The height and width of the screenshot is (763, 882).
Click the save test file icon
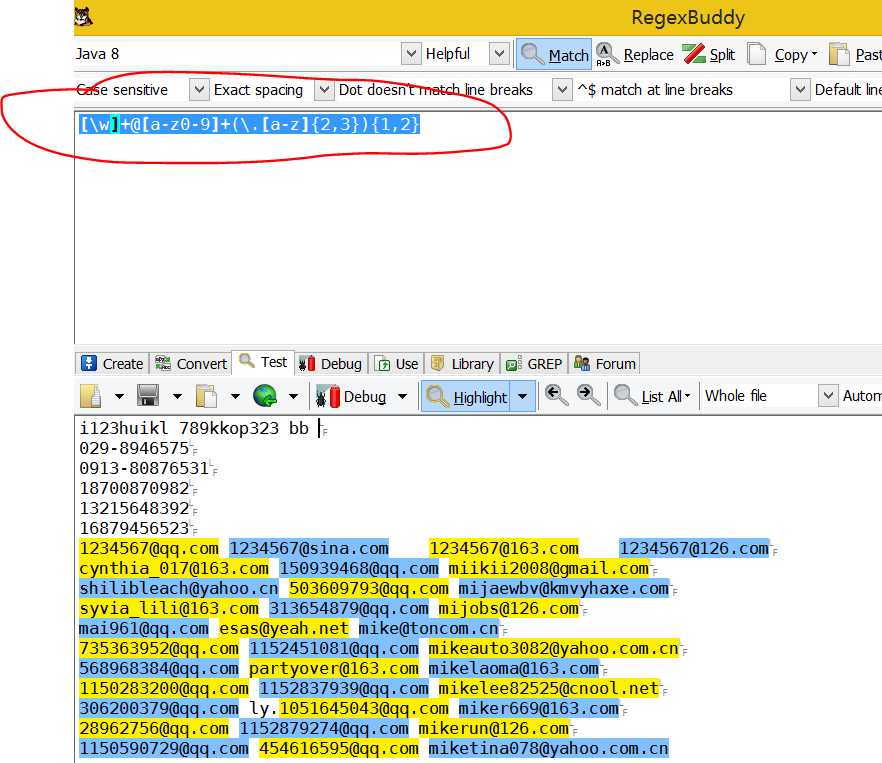tap(148, 396)
